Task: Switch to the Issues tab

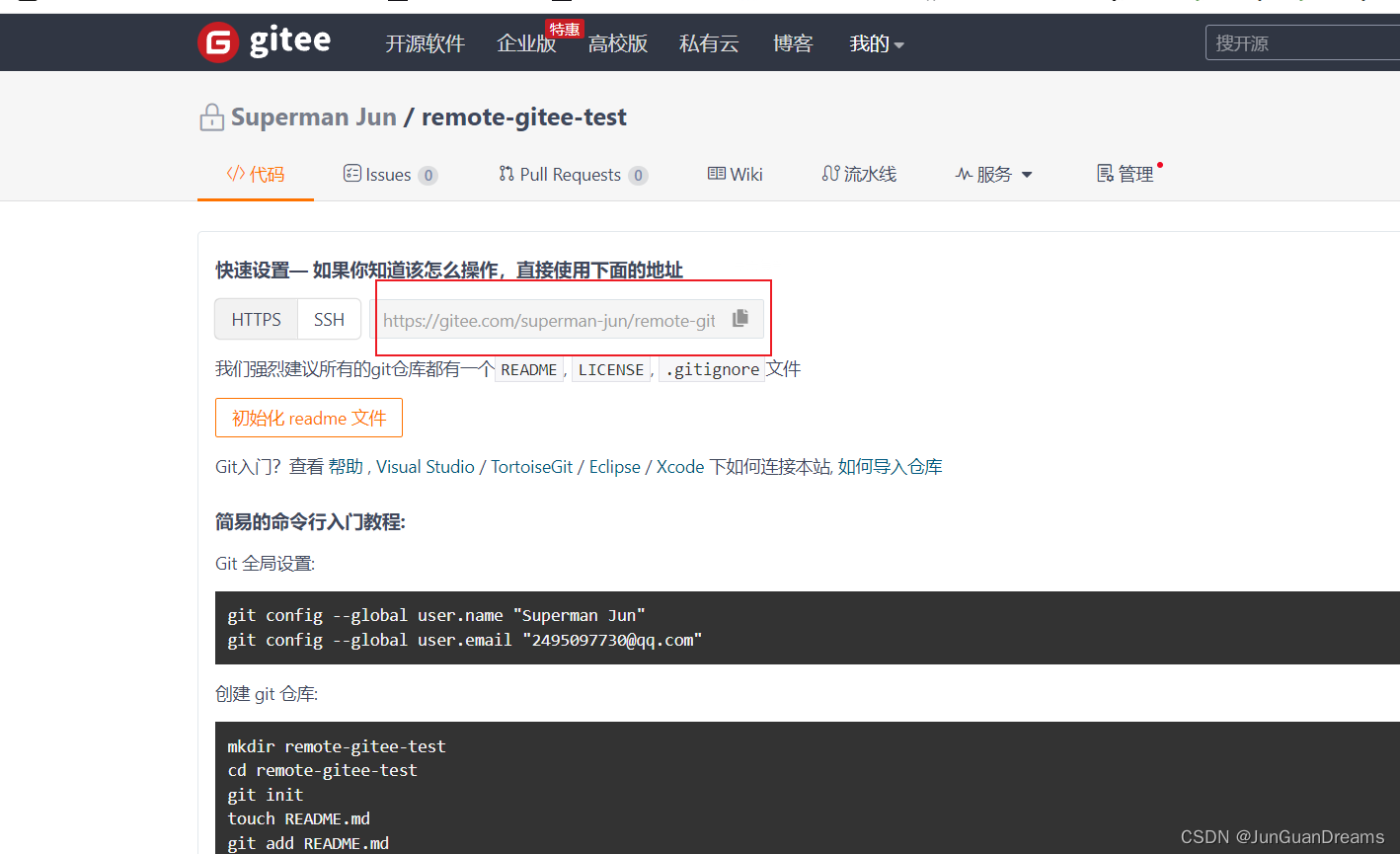Action: click(x=390, y=174)
